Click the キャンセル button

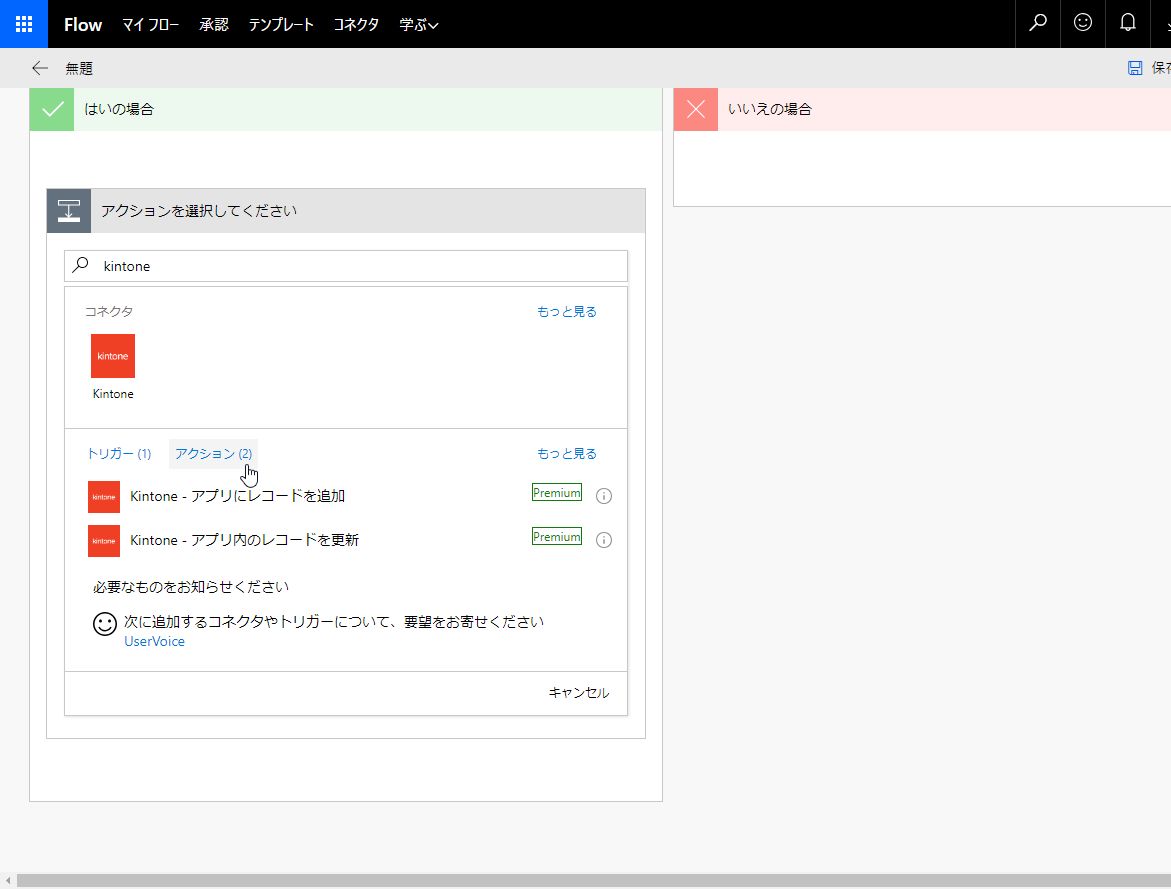[x=579, y=693]
